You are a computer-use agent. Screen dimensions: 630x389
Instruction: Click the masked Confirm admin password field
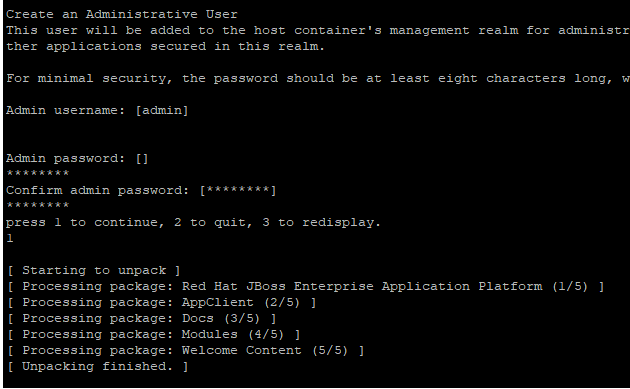point(238,190)
